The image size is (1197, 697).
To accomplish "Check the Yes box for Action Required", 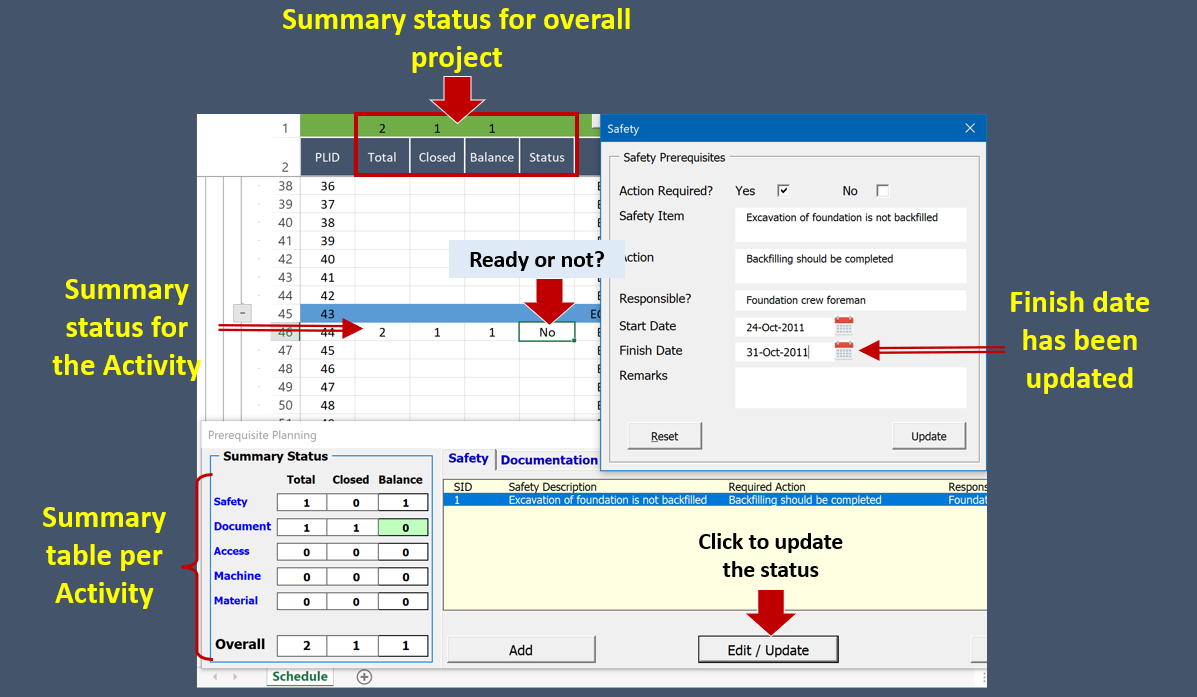I will tap(783, 191).
